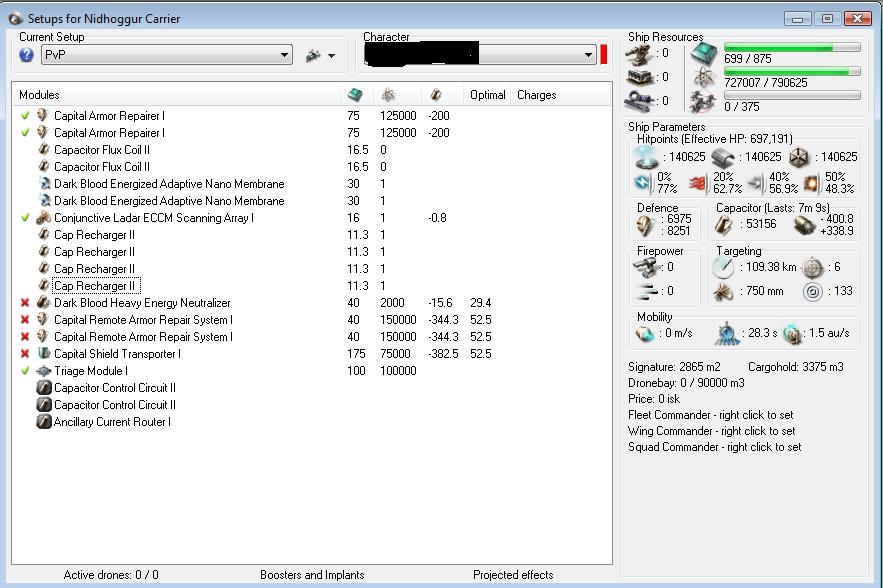This screenshot has height=588, width=883.
Task: Sort by the Modules column header
Action: [x=176, y=95]
